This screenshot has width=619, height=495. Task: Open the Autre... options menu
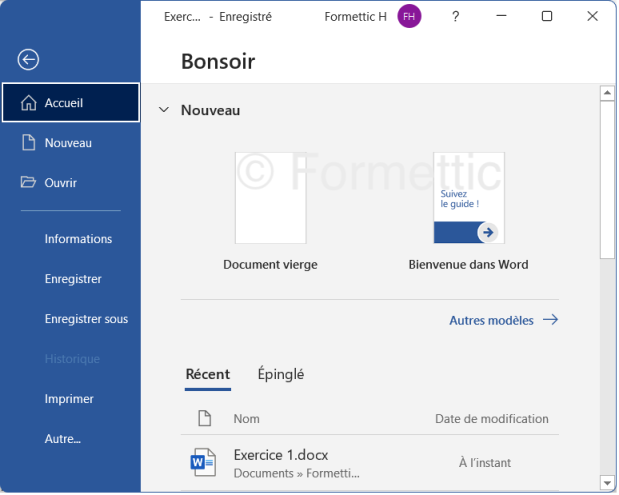(x=62, y=439)
